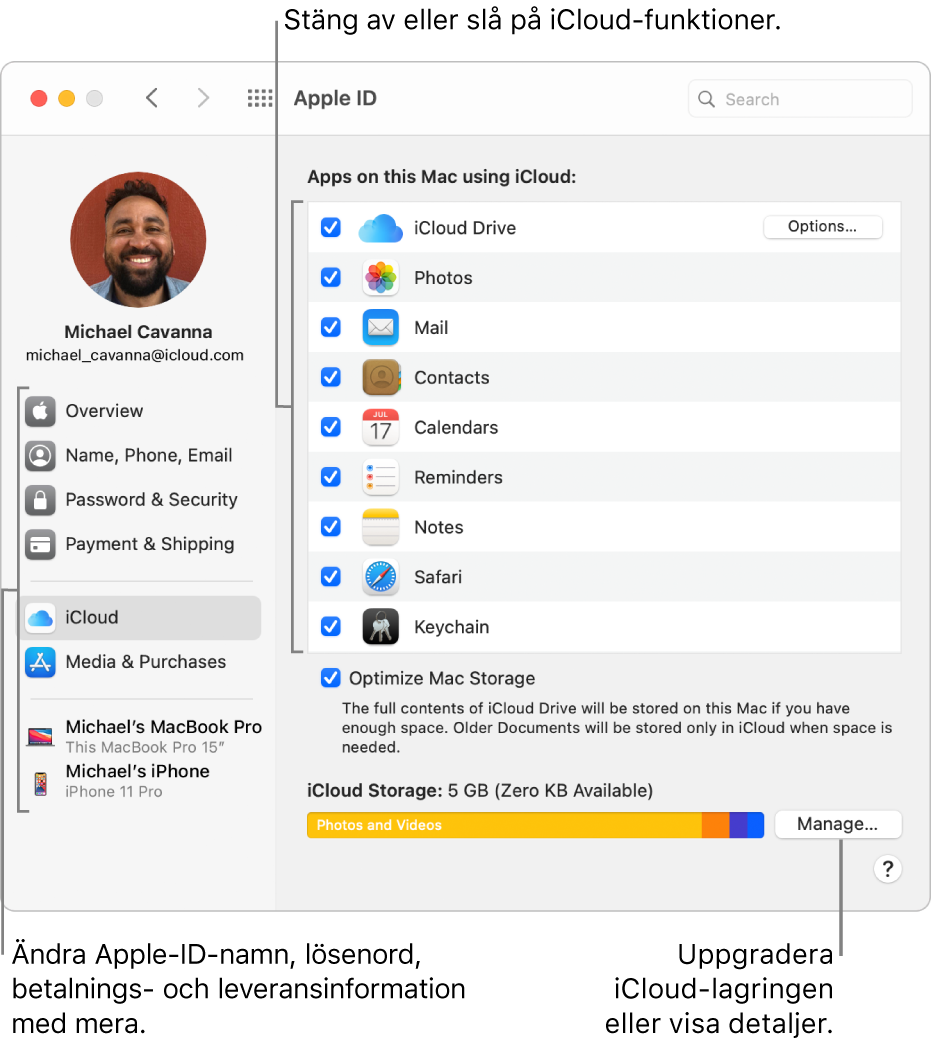The height and width of the screenshot is (1045, 931).
Task: Select Payment & Shipping section
Action: 150,544
